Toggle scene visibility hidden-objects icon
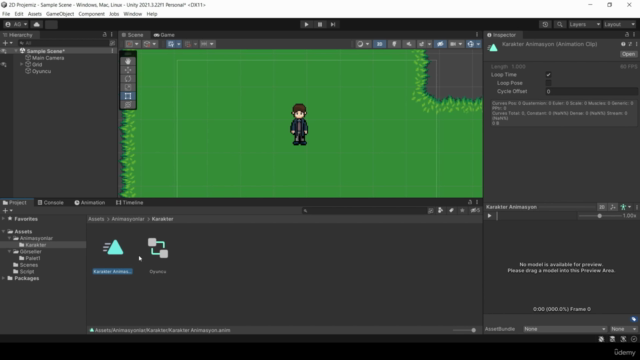 click(x=440, y=44)
